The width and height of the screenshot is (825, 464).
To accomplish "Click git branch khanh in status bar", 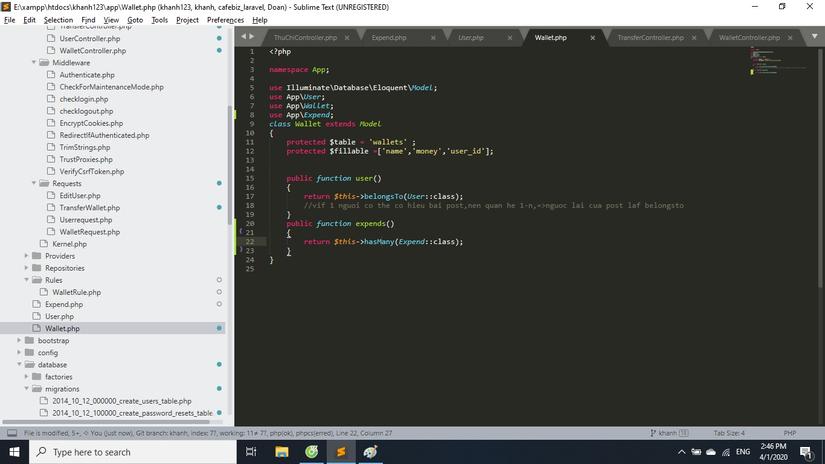I will 669,433.
